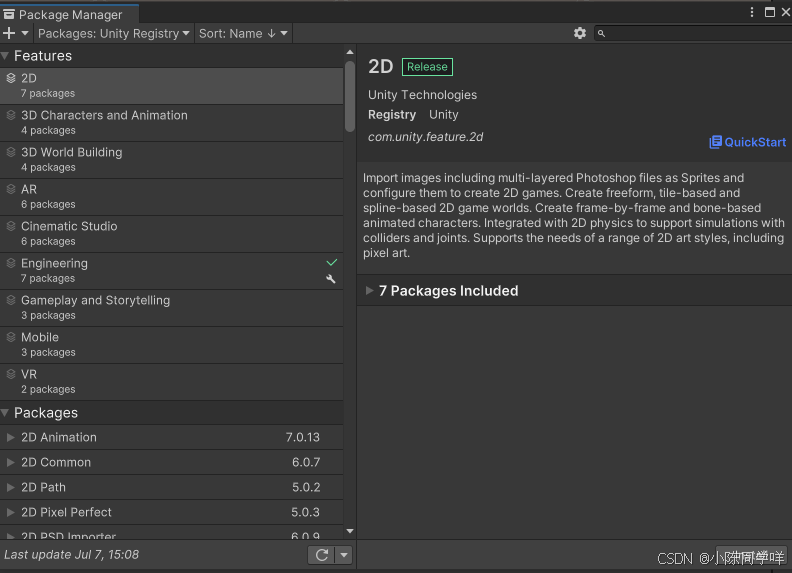Select the Package Manager tab
The image size is (792, 573).
click(69, 14)
